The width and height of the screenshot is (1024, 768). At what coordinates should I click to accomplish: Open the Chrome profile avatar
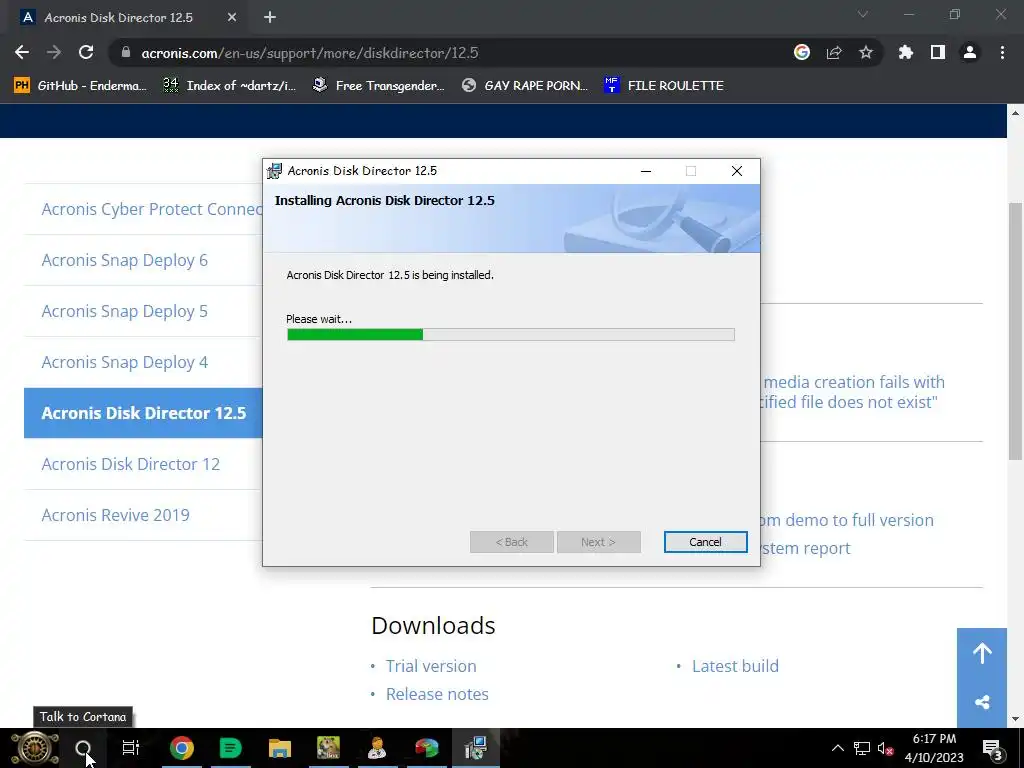tap(970, 53)
